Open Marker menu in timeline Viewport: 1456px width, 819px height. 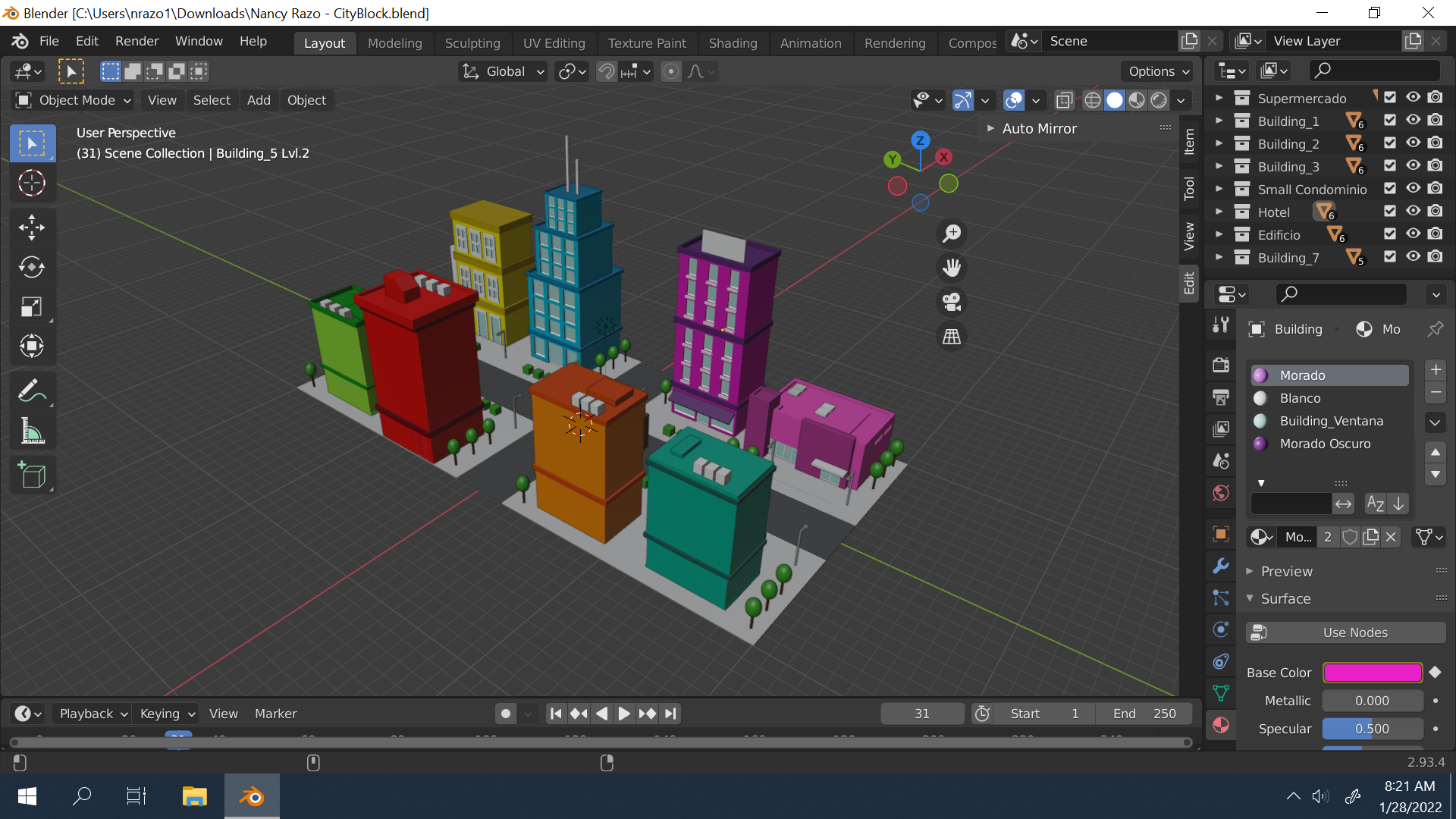(275, 714)
